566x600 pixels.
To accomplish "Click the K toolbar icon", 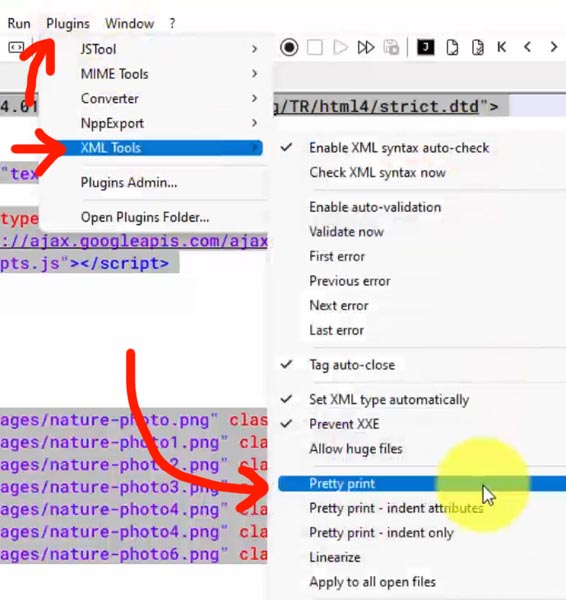I will [x=502, y=47].
